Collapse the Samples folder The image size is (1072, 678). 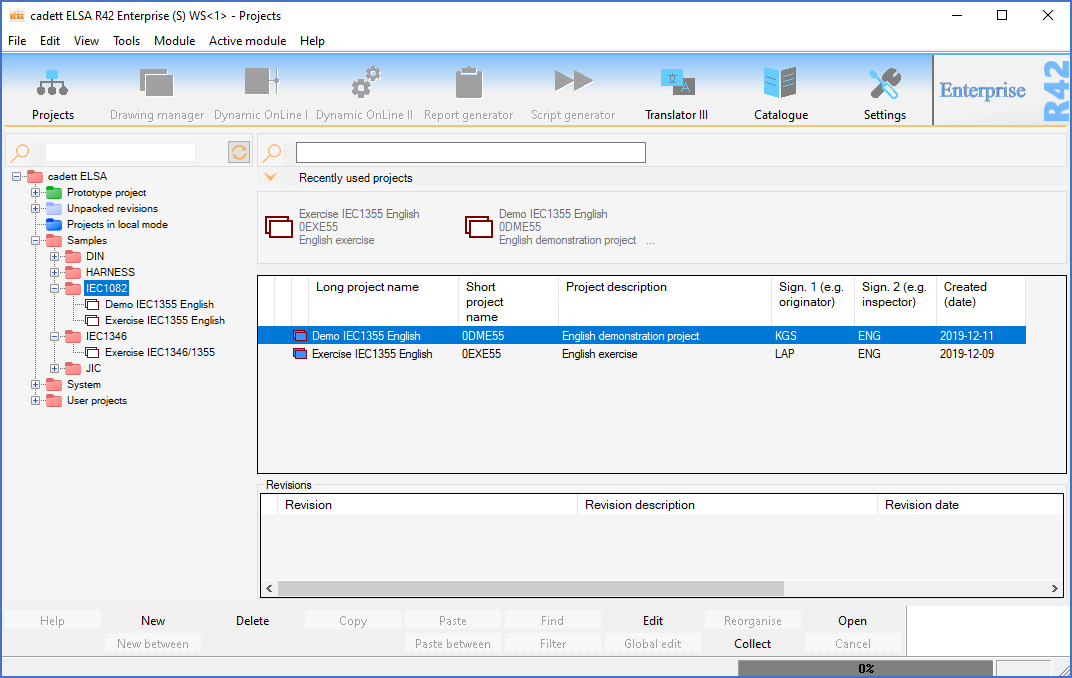36,241
